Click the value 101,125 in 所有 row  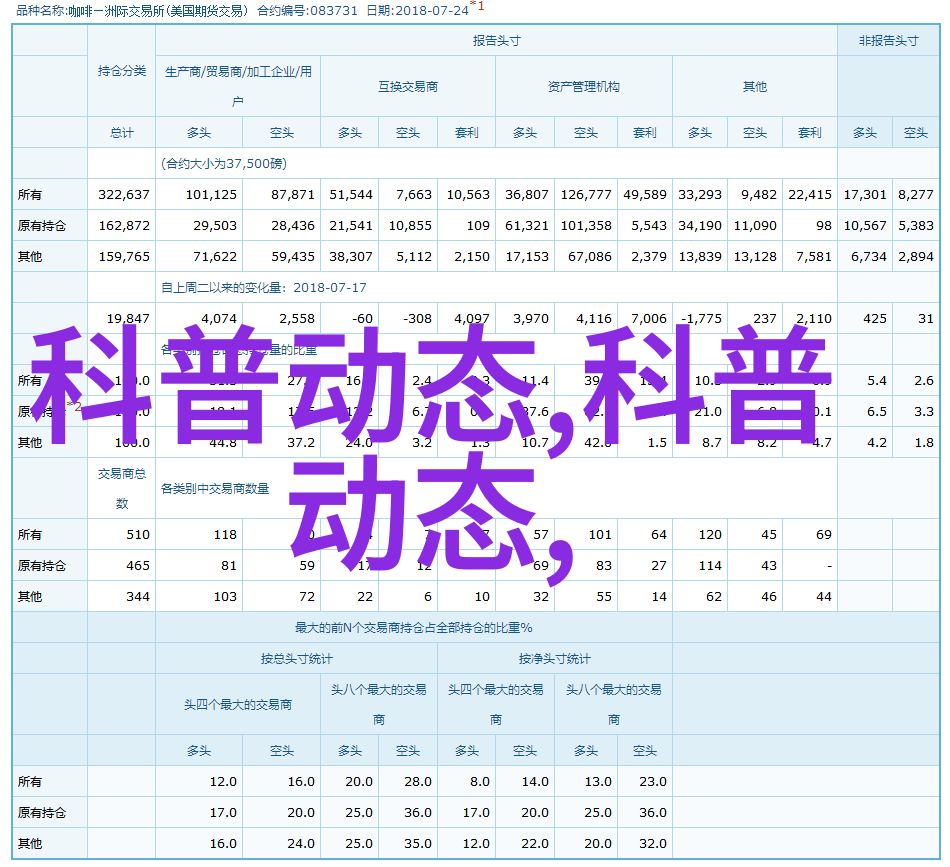pyautogui.click(x=211, y=194)
